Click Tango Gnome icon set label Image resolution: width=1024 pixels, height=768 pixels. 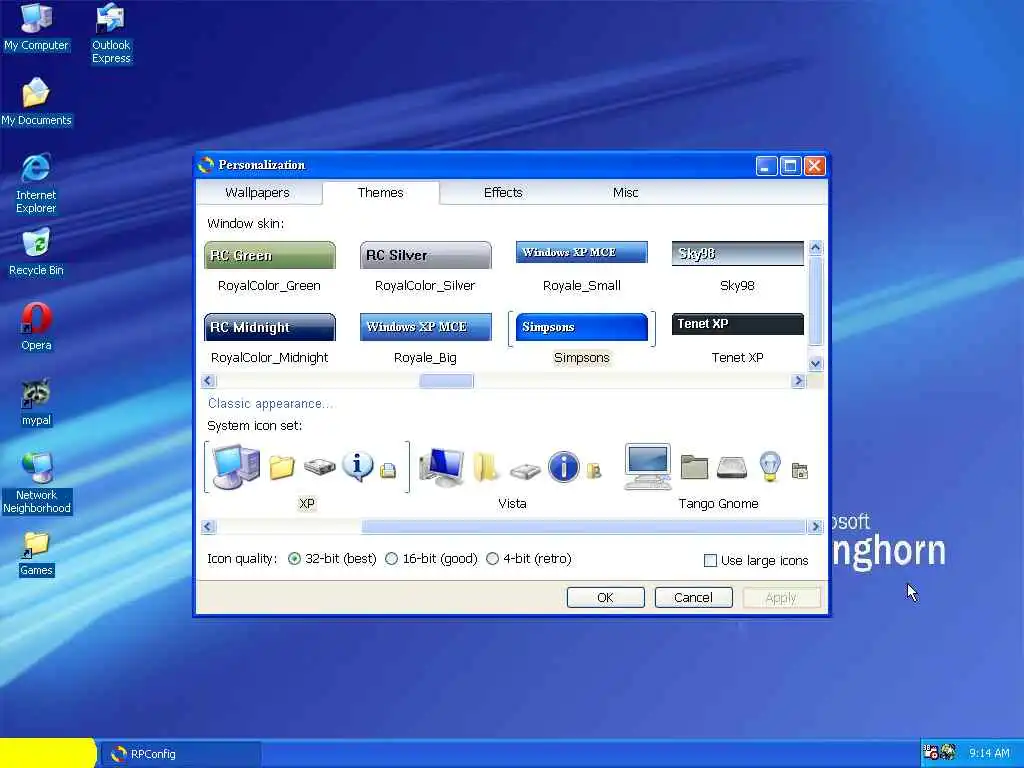pos(718,504)
